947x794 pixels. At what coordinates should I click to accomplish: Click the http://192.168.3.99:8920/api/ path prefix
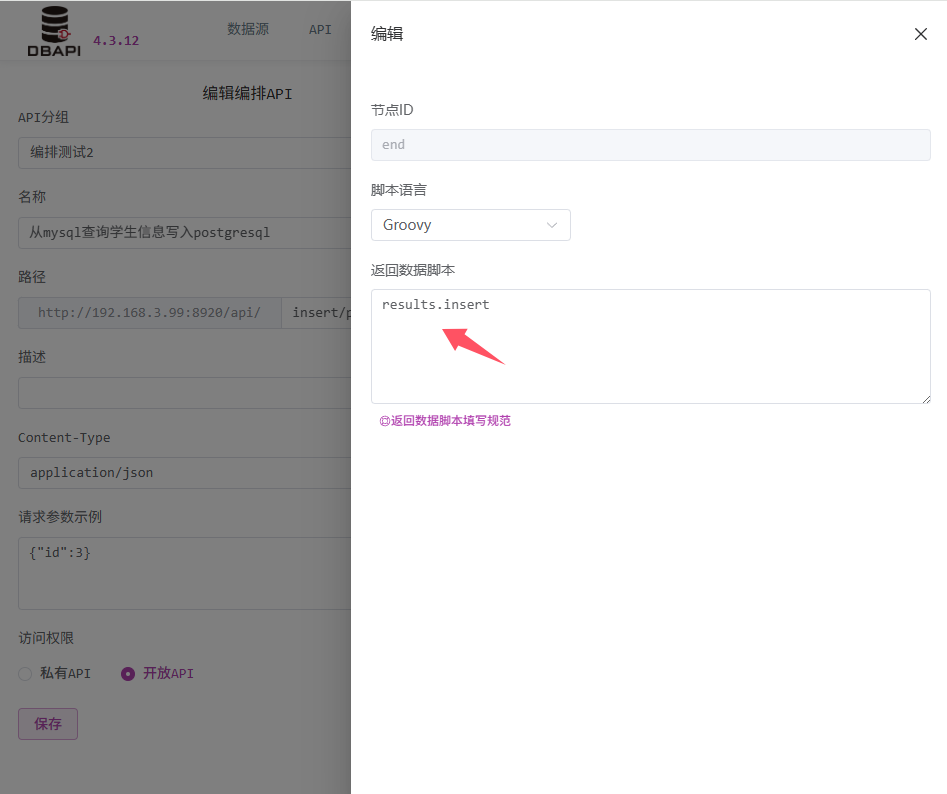point(149,313)
